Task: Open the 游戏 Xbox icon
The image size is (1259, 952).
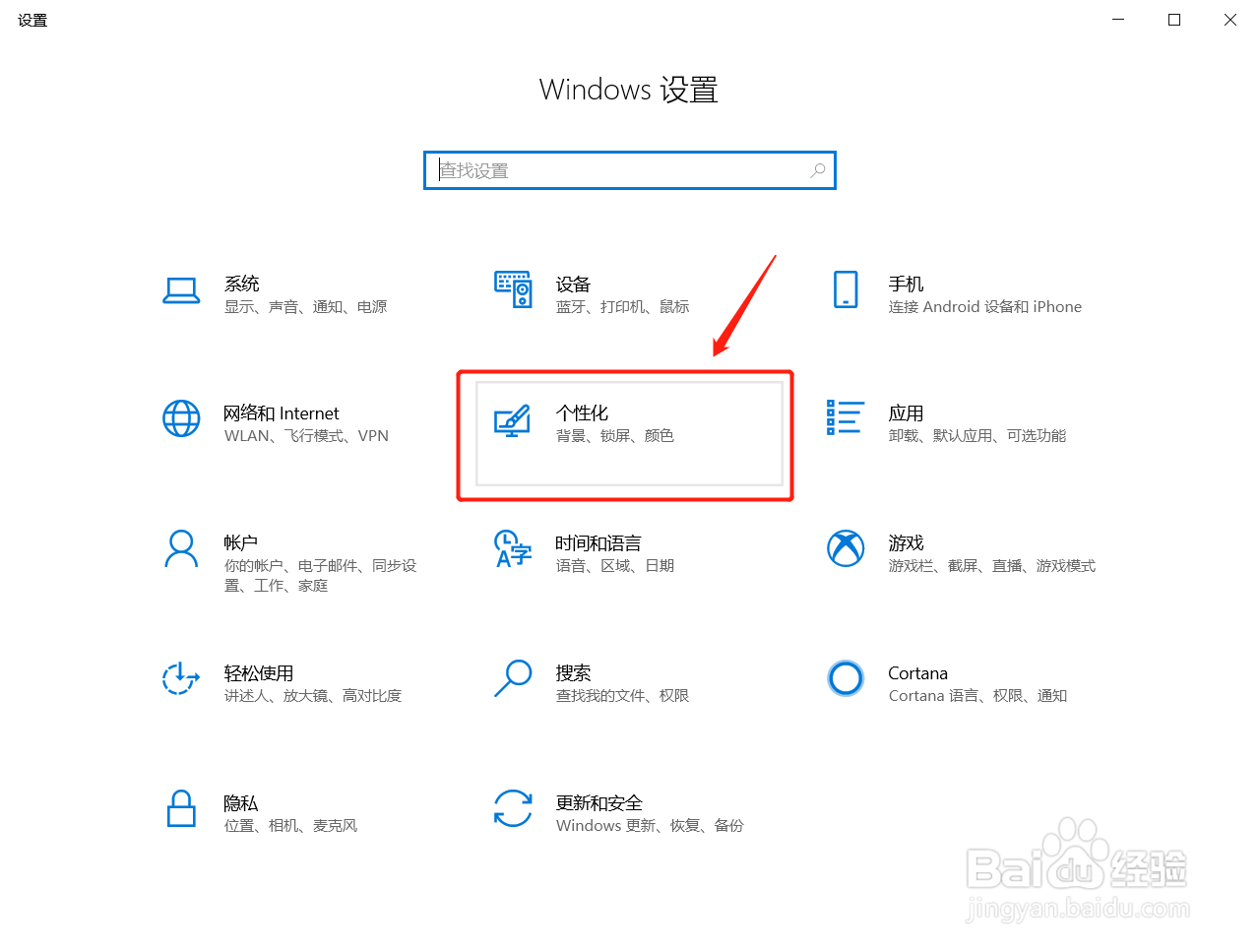Action: coord(846,549)
